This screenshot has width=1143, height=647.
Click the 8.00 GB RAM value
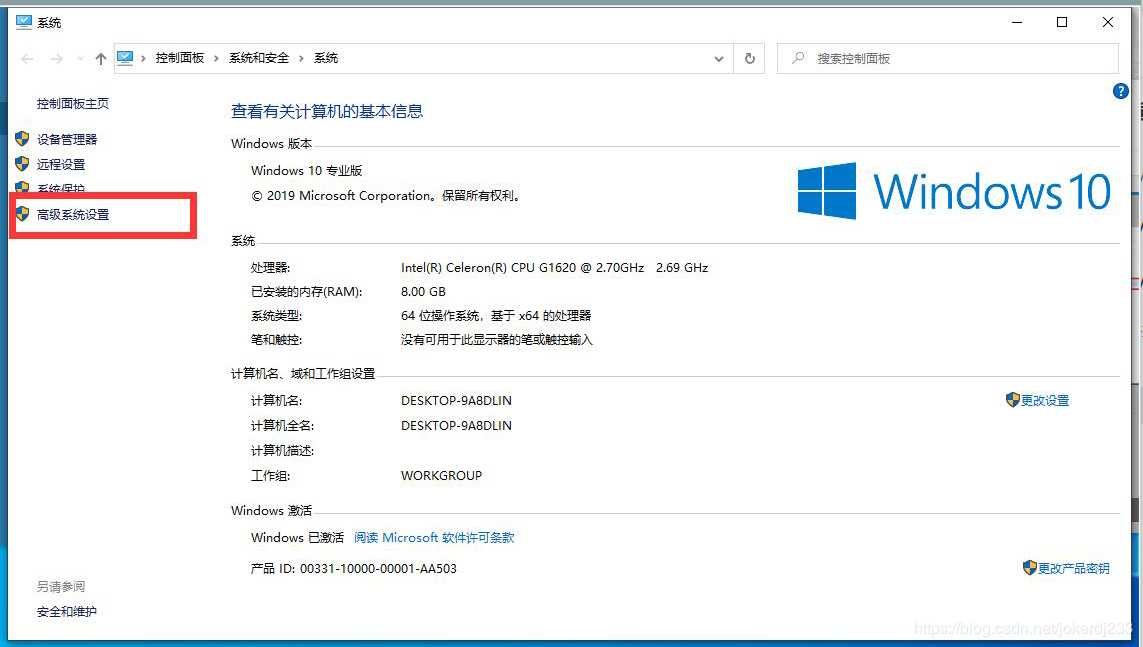[423, 291]
